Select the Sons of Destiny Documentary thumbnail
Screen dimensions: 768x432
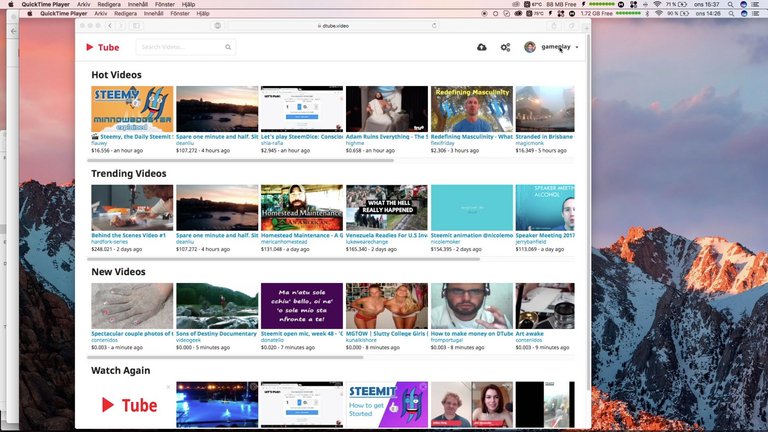point(216,306)
